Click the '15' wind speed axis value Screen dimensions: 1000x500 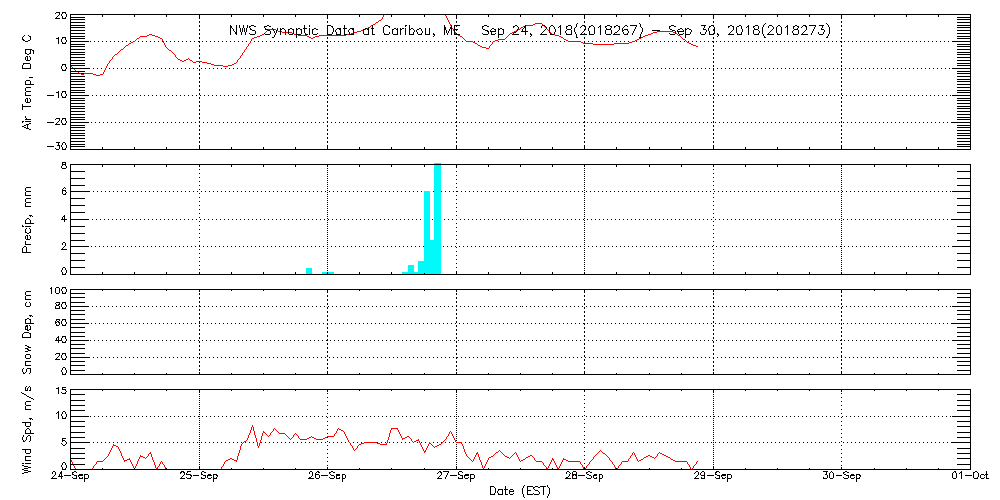click(60, 392)
